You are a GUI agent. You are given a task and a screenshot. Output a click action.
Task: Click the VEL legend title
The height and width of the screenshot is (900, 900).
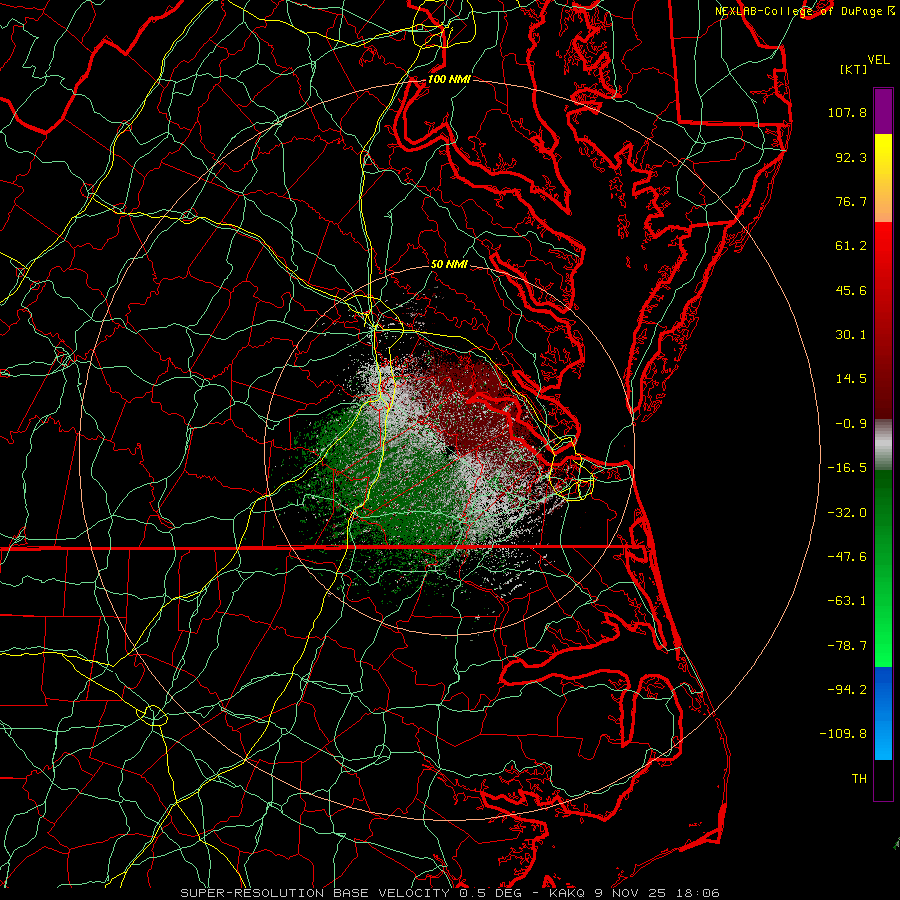click(x=878, y=60)
